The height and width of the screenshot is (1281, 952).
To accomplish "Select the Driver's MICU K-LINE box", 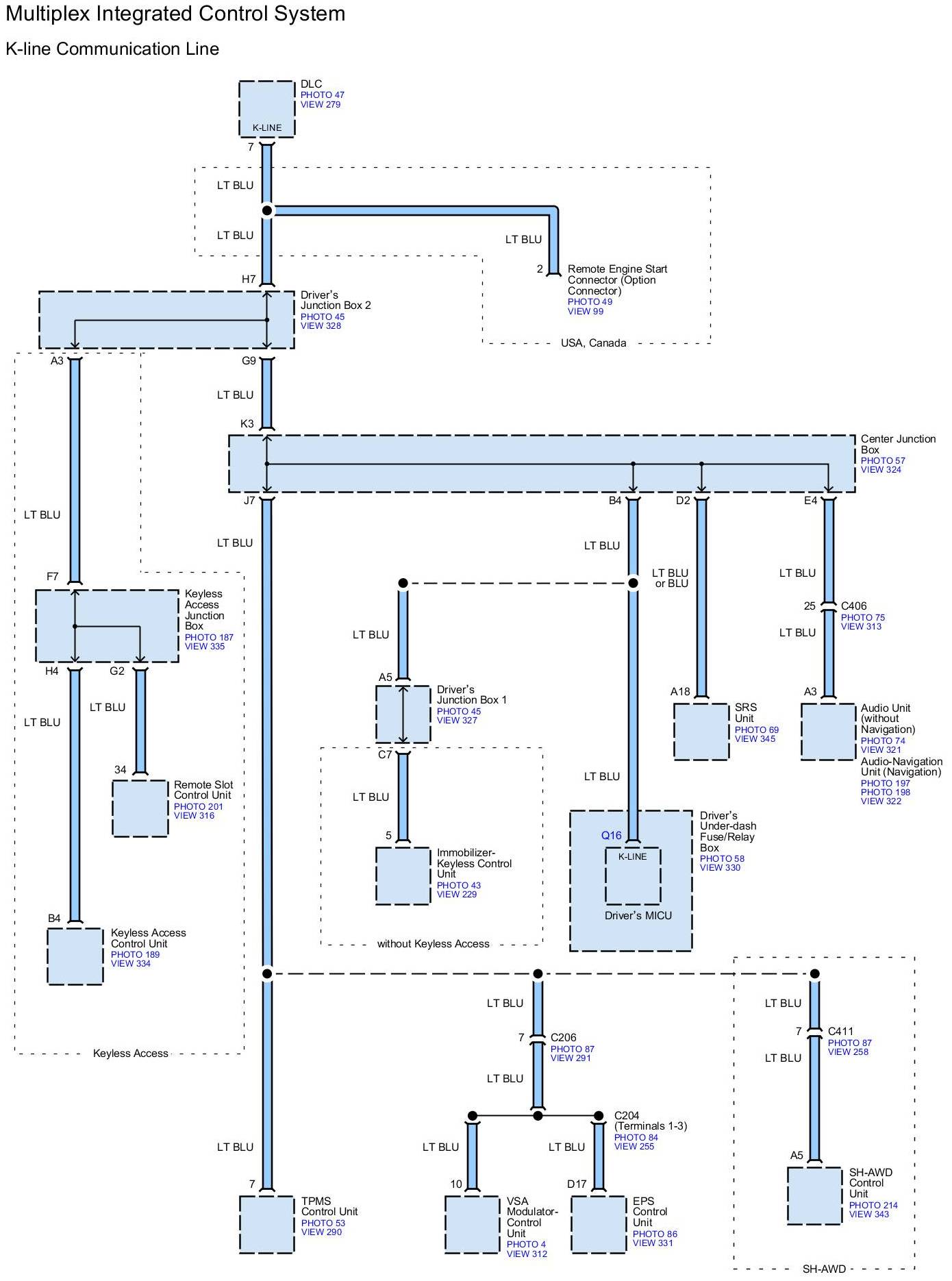I will (x=633, y=875).
